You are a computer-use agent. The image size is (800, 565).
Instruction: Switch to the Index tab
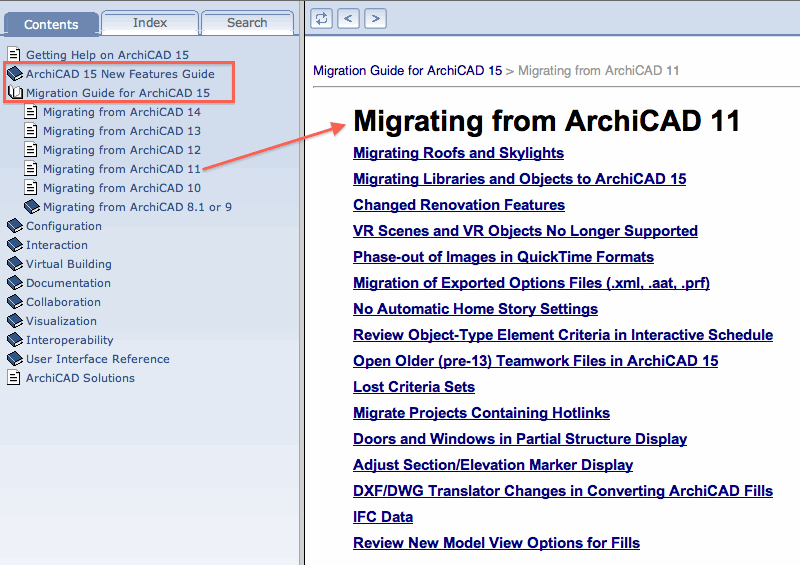click(x=149, y=23)
